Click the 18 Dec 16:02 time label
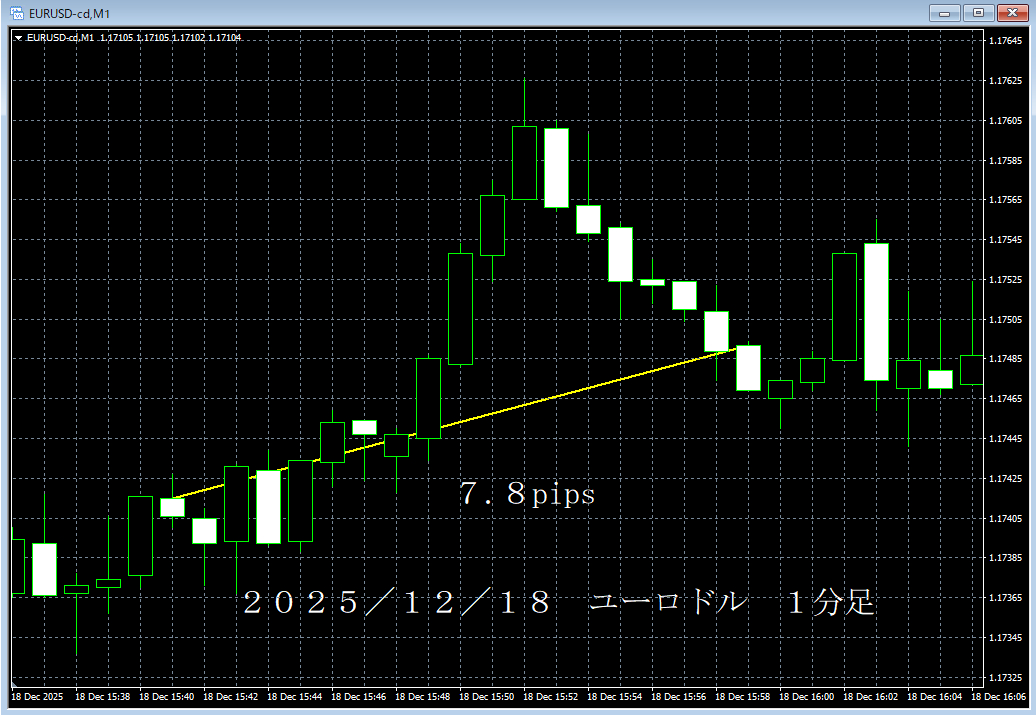This screenshot has width=1036, height=715. click(x=871, y=696)
